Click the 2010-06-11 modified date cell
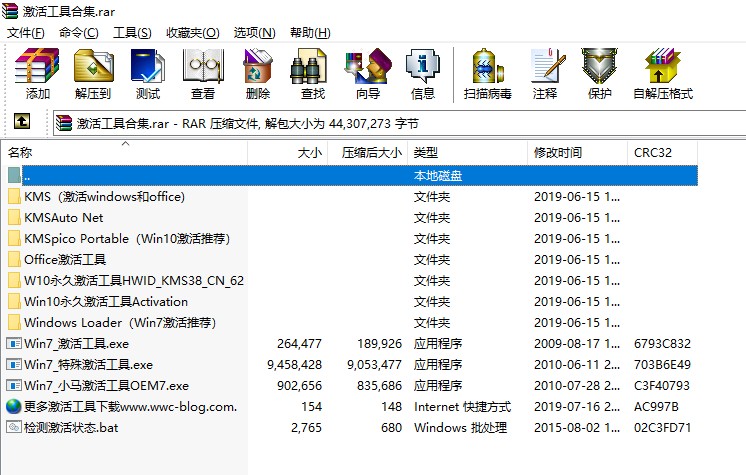Screen dimensions: 746x475 (x=577, y=365)
